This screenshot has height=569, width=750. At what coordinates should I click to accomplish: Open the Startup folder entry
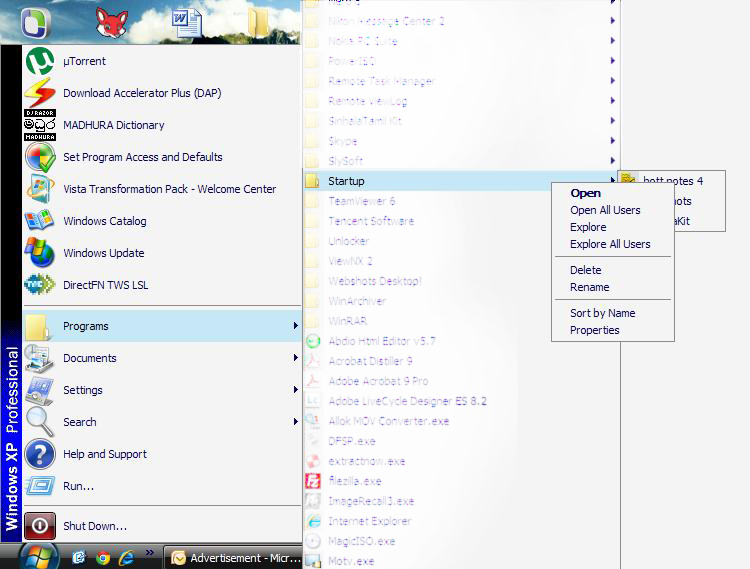pos(460,181)
